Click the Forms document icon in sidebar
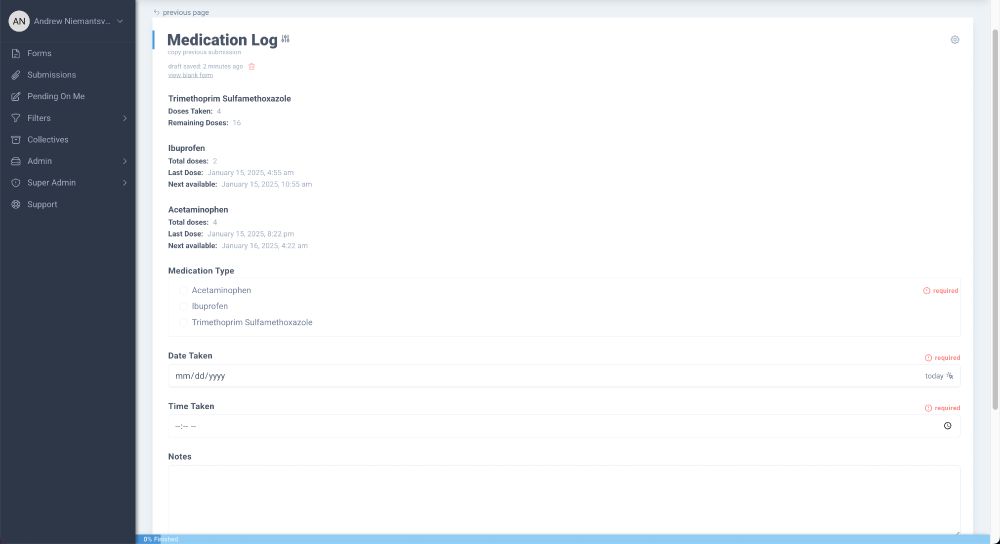This screenshot has width=1000, height=544. pyautogui.click(x=16, y=54)
